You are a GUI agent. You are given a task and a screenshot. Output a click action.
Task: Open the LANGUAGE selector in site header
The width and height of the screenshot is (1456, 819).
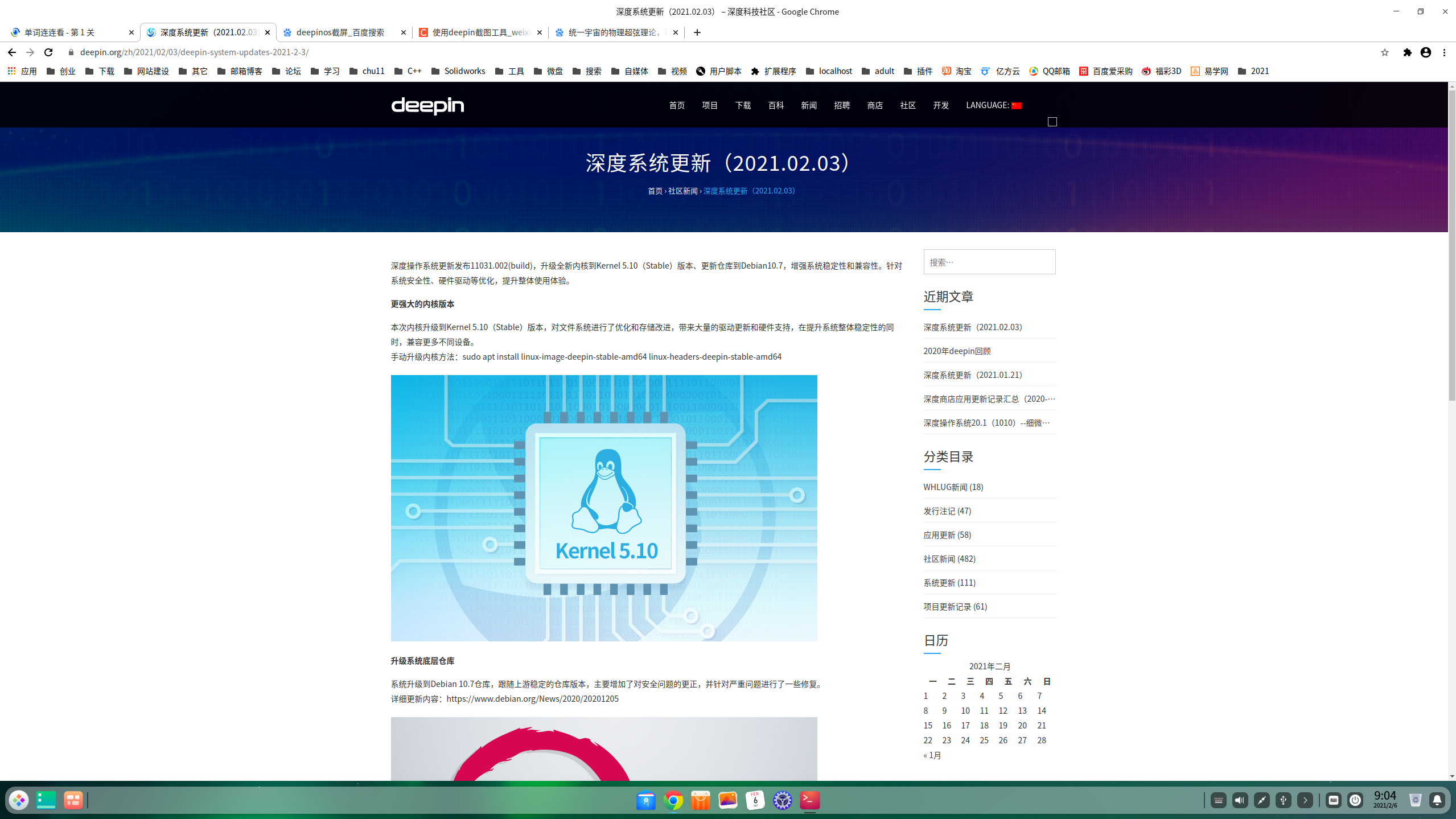point(993,105)
